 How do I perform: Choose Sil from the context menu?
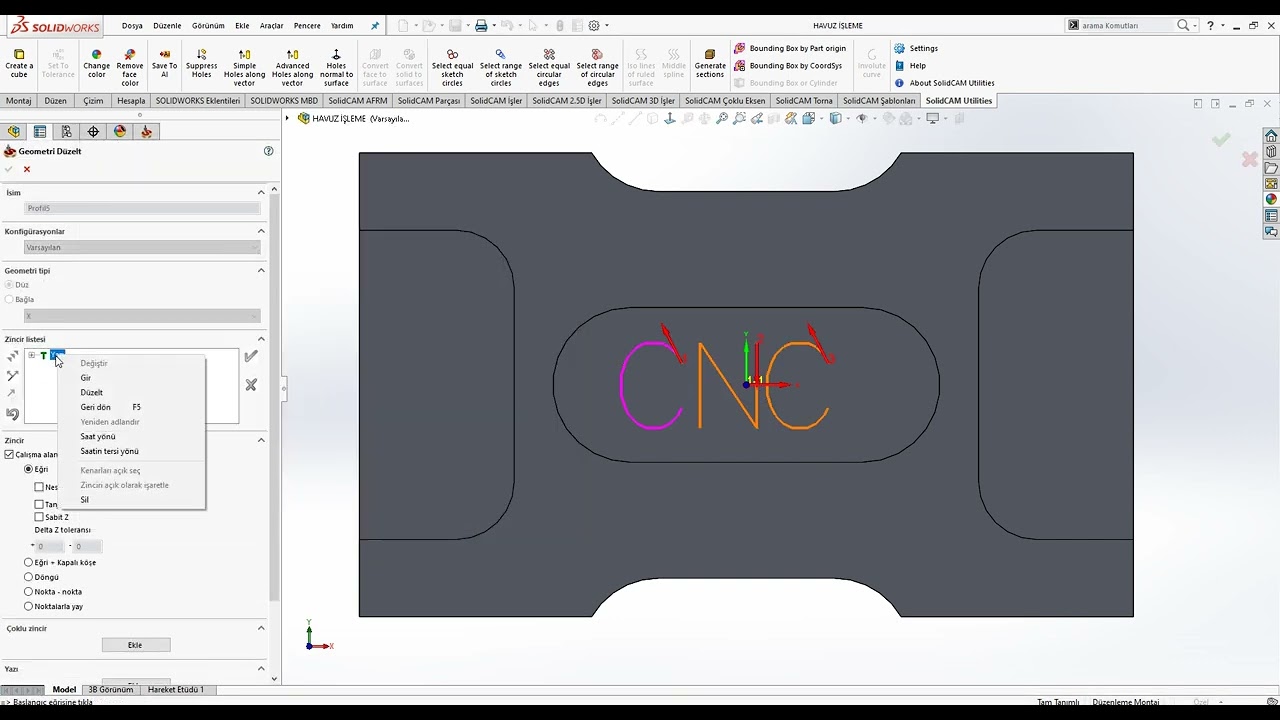click(85, 500)
